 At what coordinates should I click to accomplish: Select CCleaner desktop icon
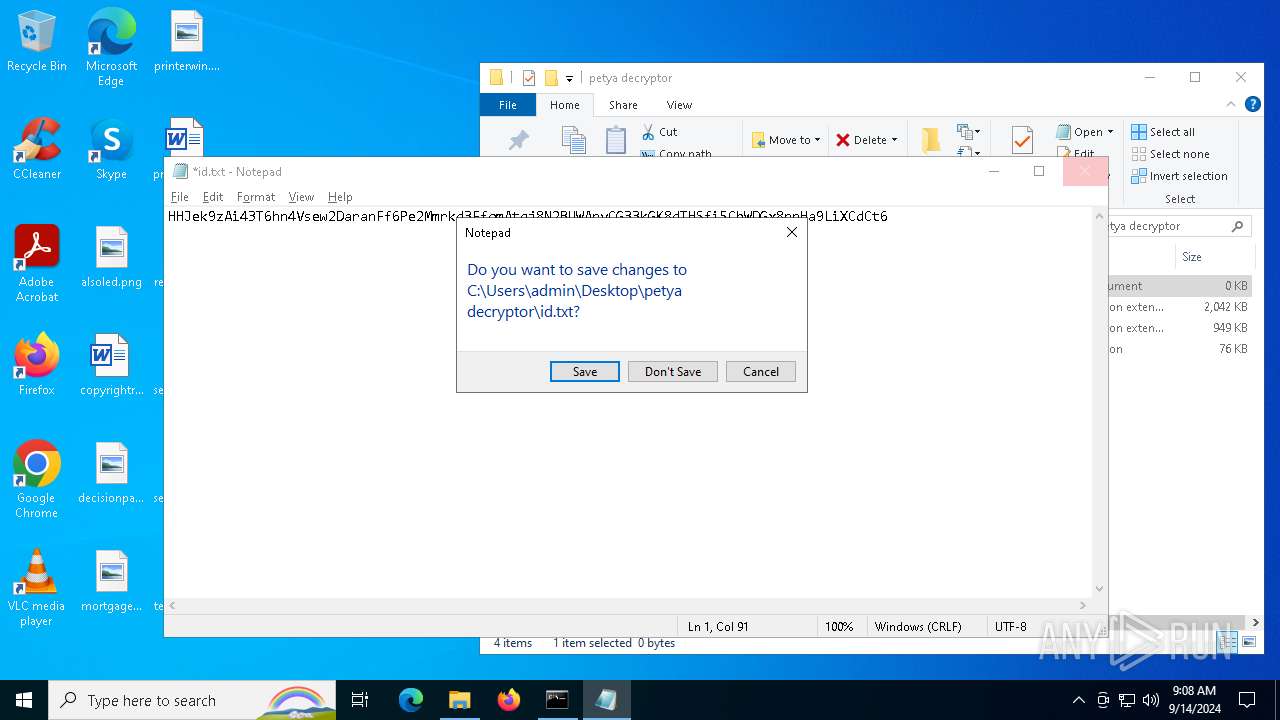(x=37, y=149)
